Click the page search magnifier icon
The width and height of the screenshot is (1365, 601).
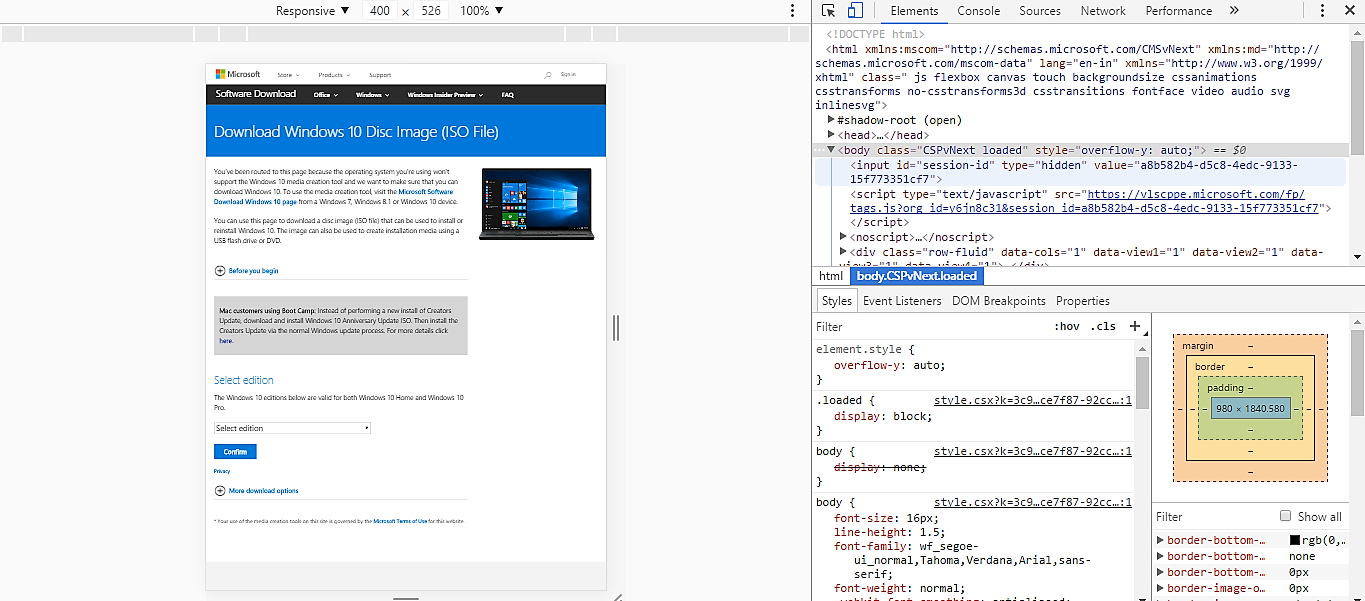pos(548,75)
